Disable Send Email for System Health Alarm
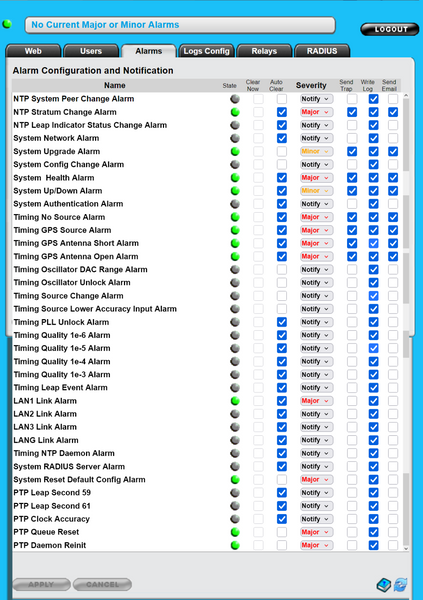Viewport: 423px width, 600px height. pos(393,178)
